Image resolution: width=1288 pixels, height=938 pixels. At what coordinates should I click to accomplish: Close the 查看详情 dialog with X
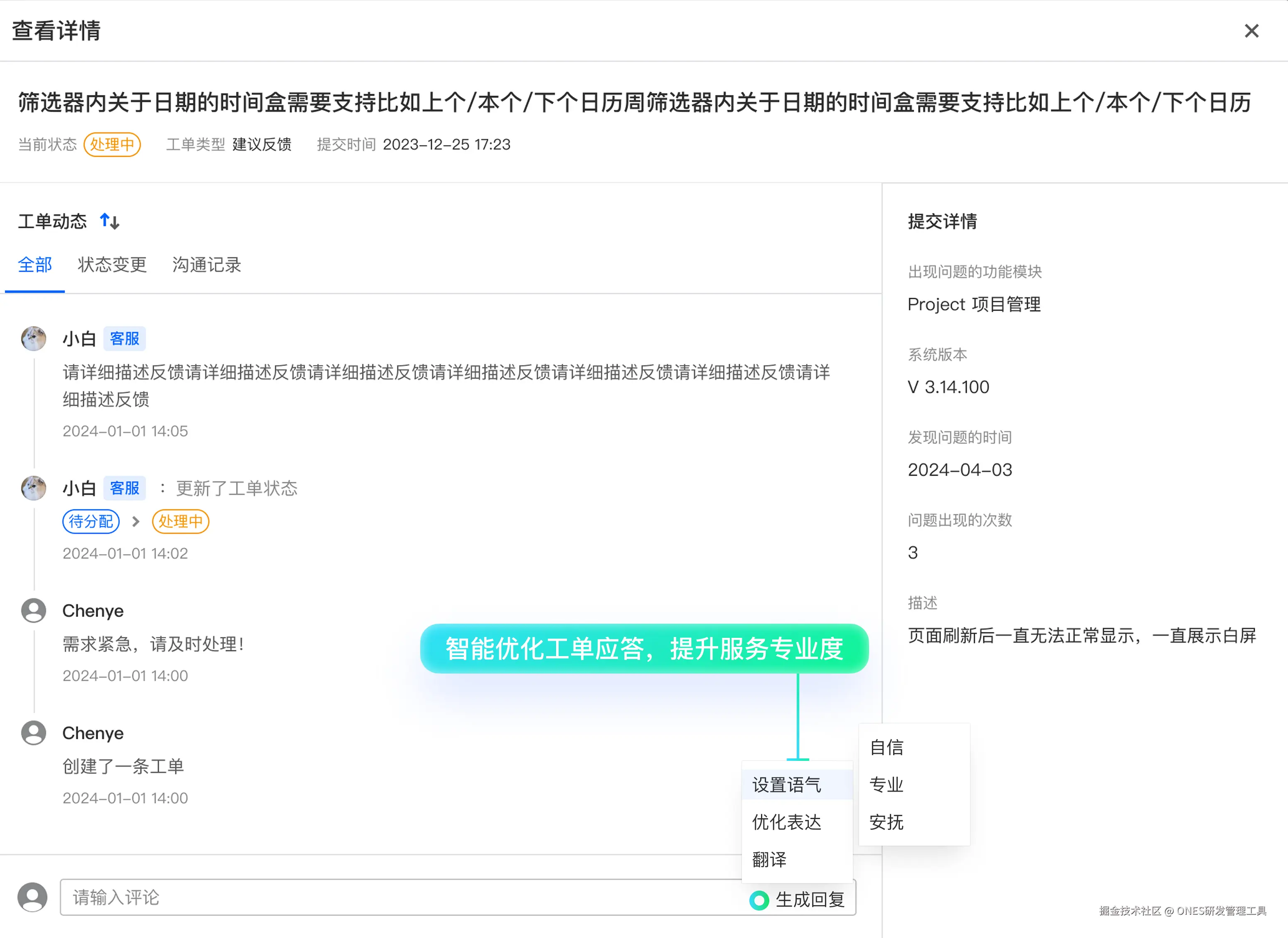(x=1251, y=31)
